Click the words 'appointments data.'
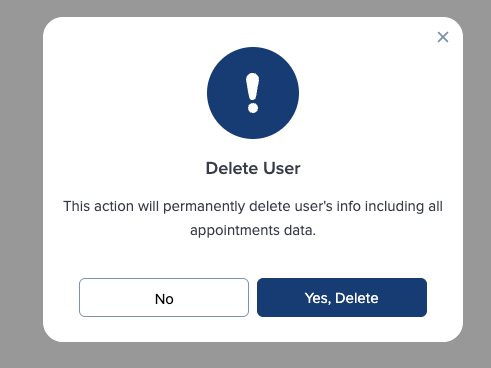This screenshot has height=368, width=491. click(x=253, y=230)
